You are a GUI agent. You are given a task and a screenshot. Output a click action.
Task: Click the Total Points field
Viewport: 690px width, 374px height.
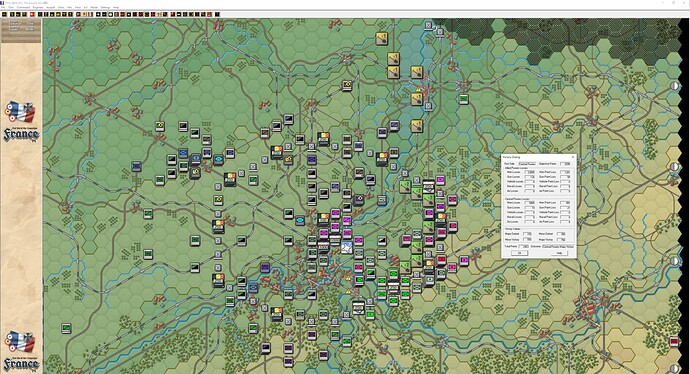click(524, 246)
